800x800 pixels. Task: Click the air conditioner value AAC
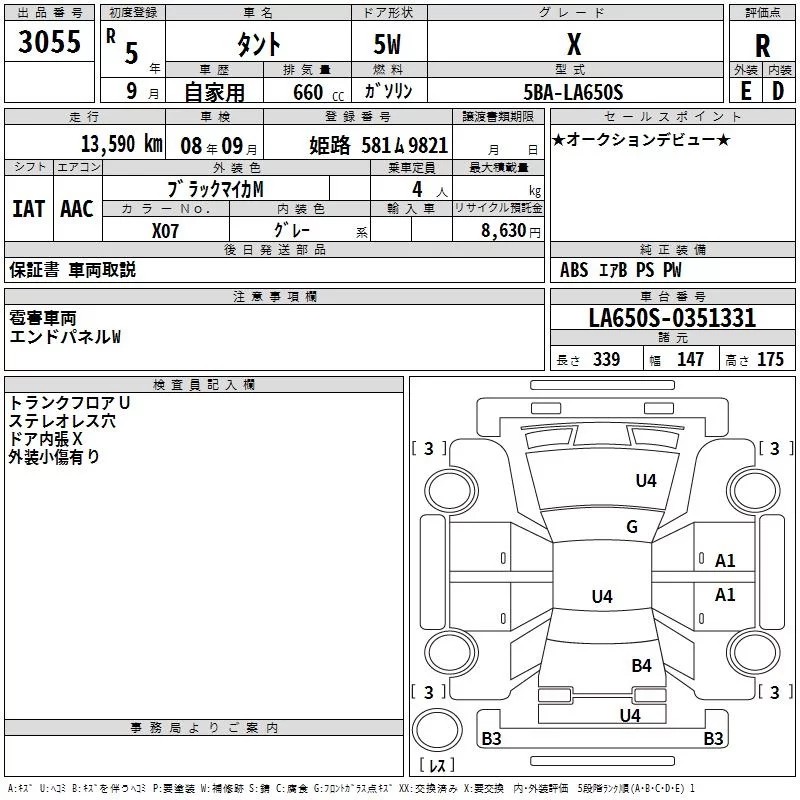[x=77, y=209]
